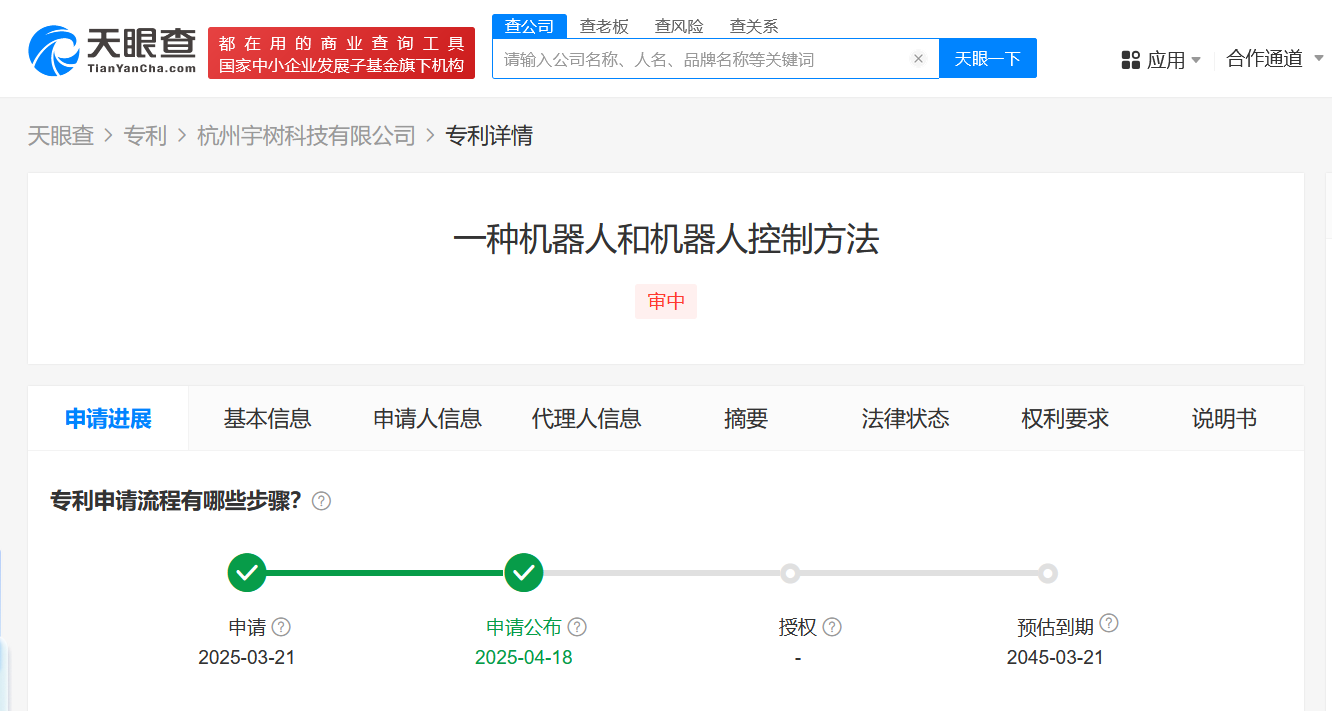Open the 基本信息 tab
This screenshot has height=711, width=1332.
click(x=267, y=419)
